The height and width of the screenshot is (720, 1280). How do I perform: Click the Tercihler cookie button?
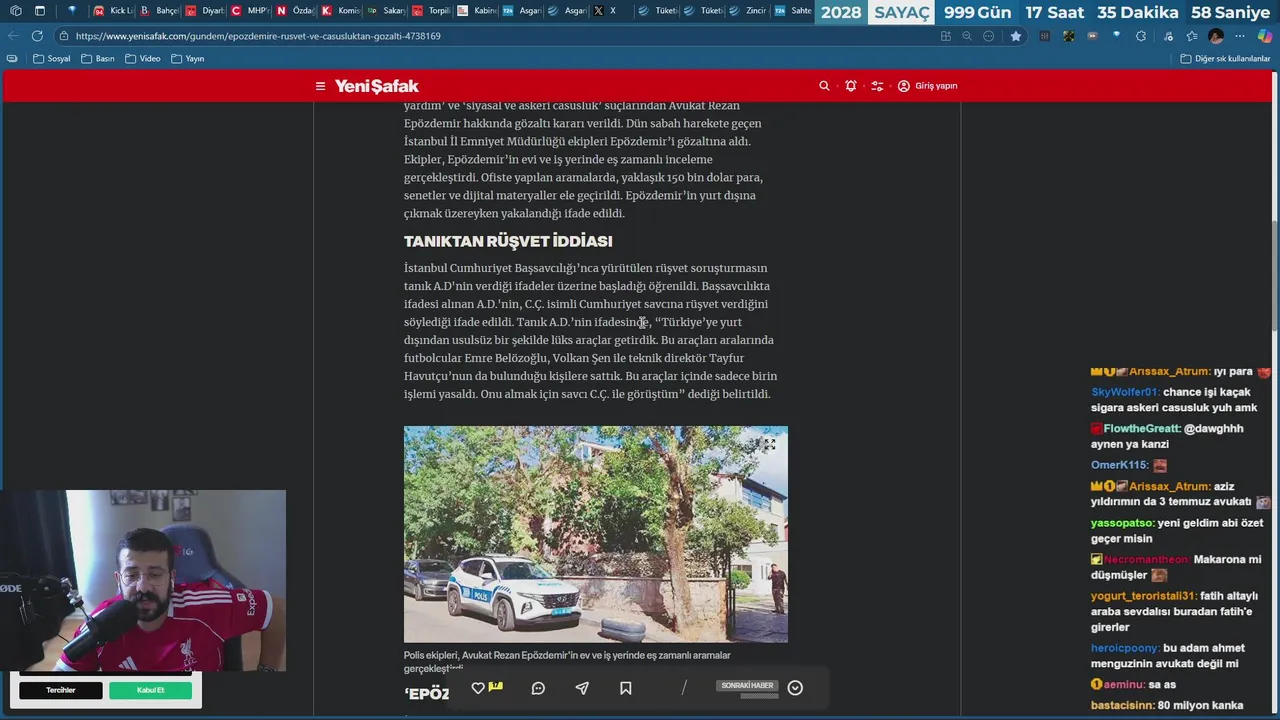pyautogui.click(x=61, y=690)
